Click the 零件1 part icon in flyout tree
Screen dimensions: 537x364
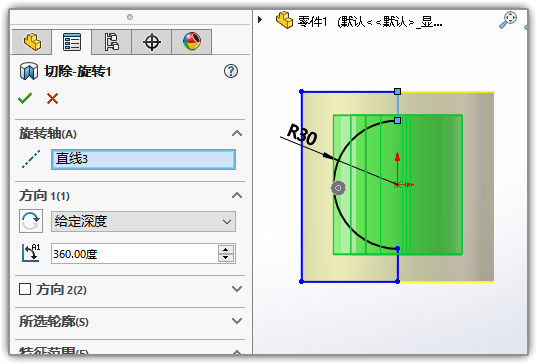285,20
